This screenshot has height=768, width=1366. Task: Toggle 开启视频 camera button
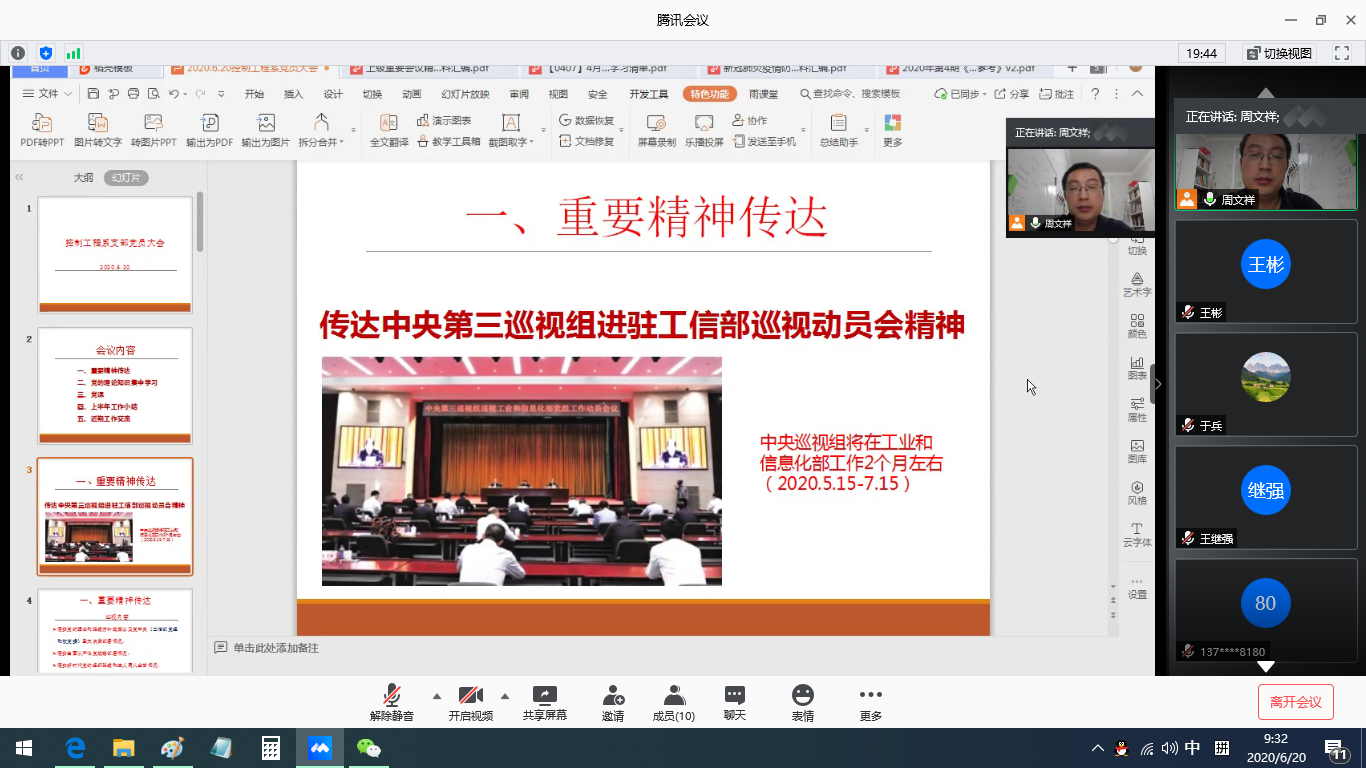tap(470, 696)
